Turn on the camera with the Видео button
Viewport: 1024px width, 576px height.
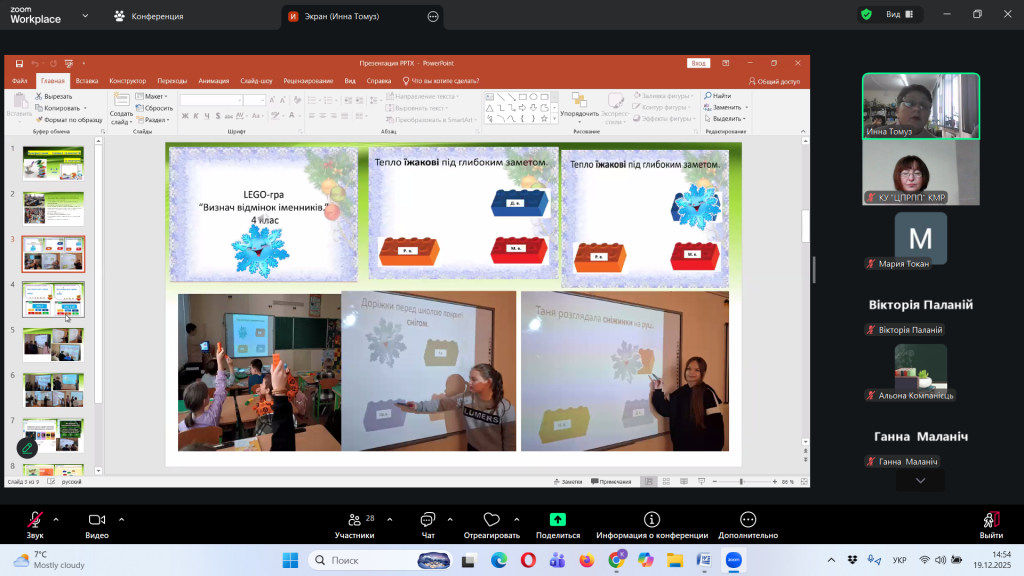(x=97, y=524)
